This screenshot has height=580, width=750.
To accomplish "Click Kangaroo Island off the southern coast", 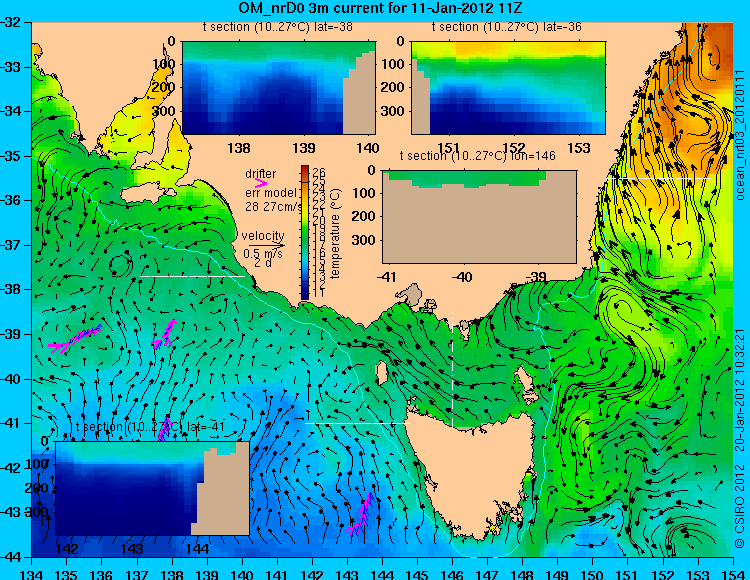I will click(x=148, y=194).
